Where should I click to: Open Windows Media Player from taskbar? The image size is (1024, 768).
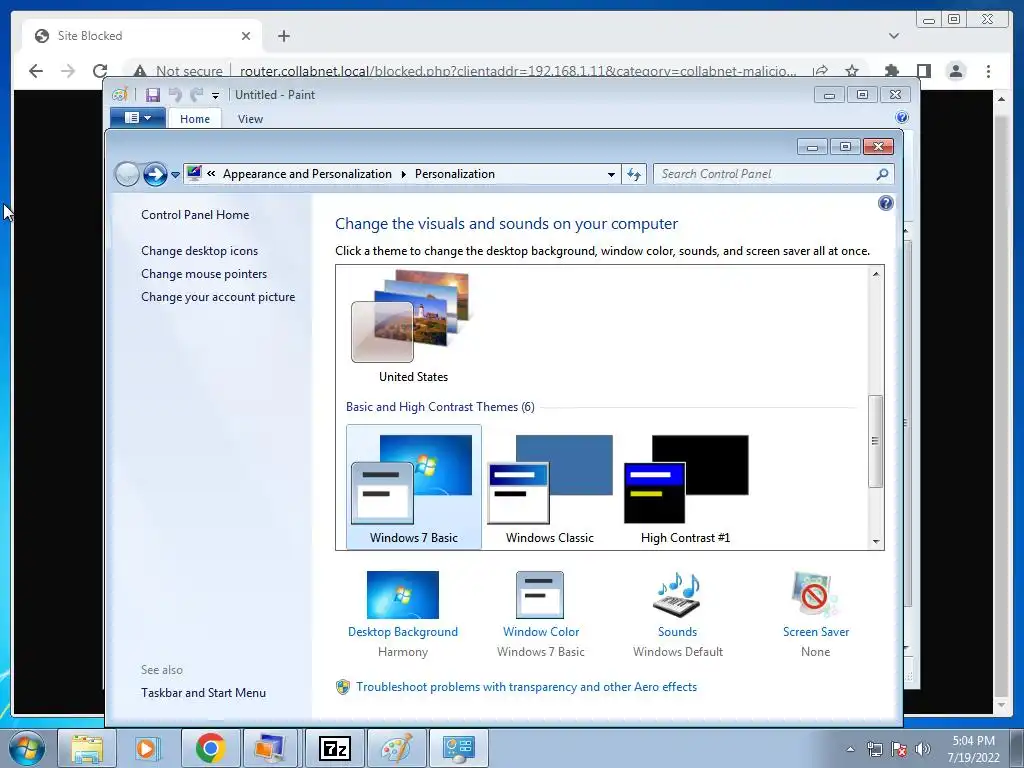click(148, 748)
